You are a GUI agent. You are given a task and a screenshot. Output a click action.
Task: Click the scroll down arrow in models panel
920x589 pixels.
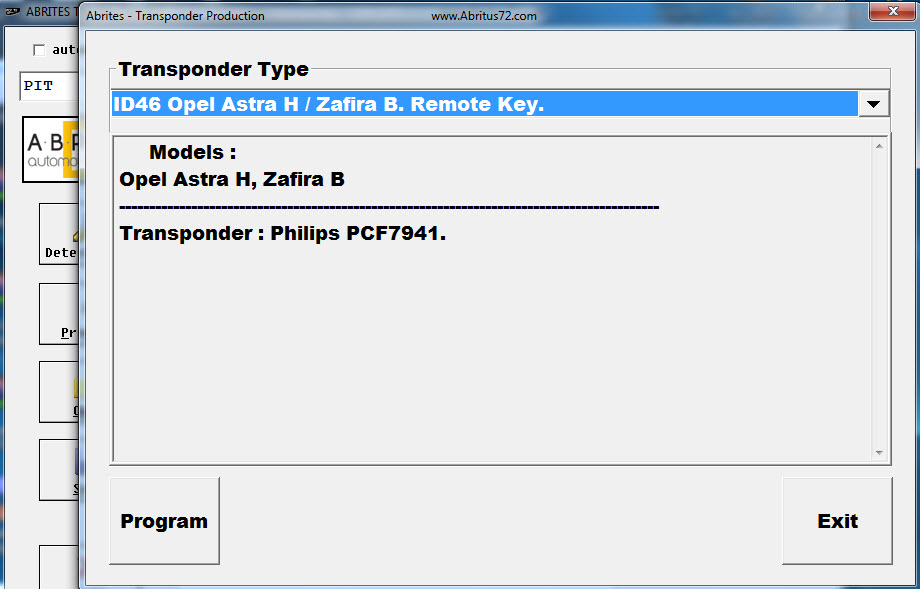[879, 453]
